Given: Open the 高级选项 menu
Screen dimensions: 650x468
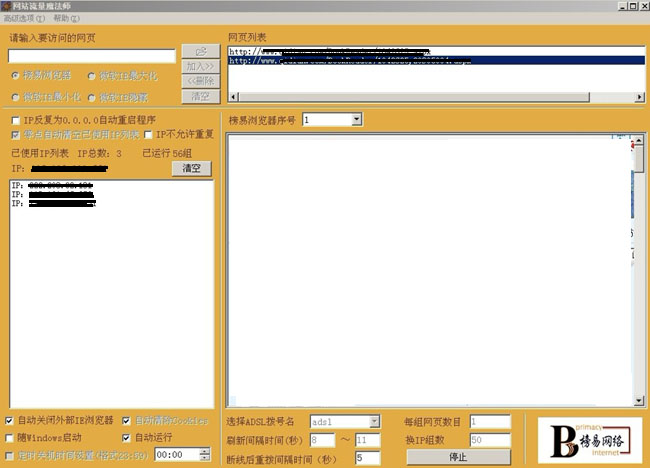Looking at the screenshot, I should [x=25, y=18].
